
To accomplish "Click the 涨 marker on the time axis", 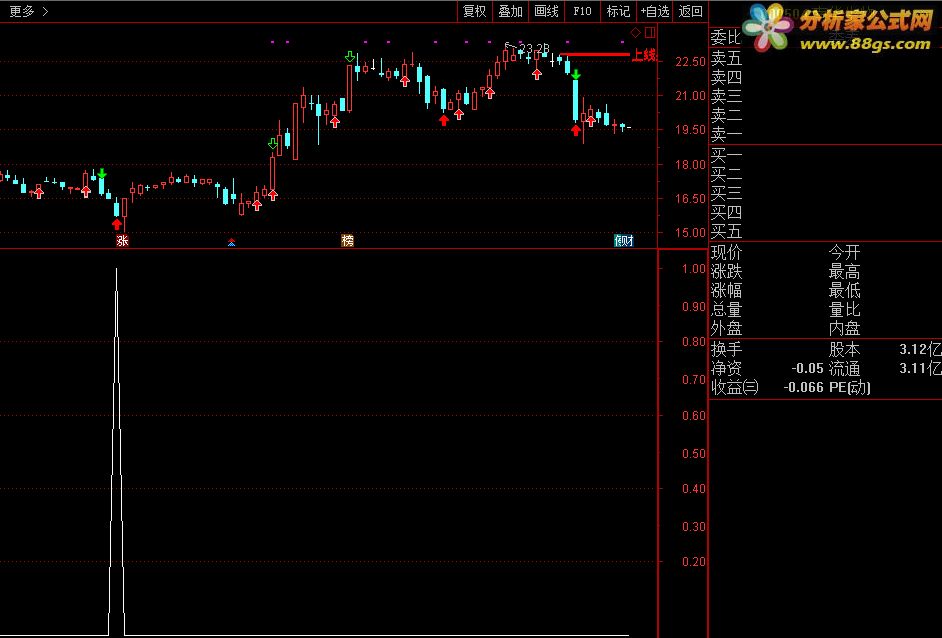I will [x=123, y=241].
